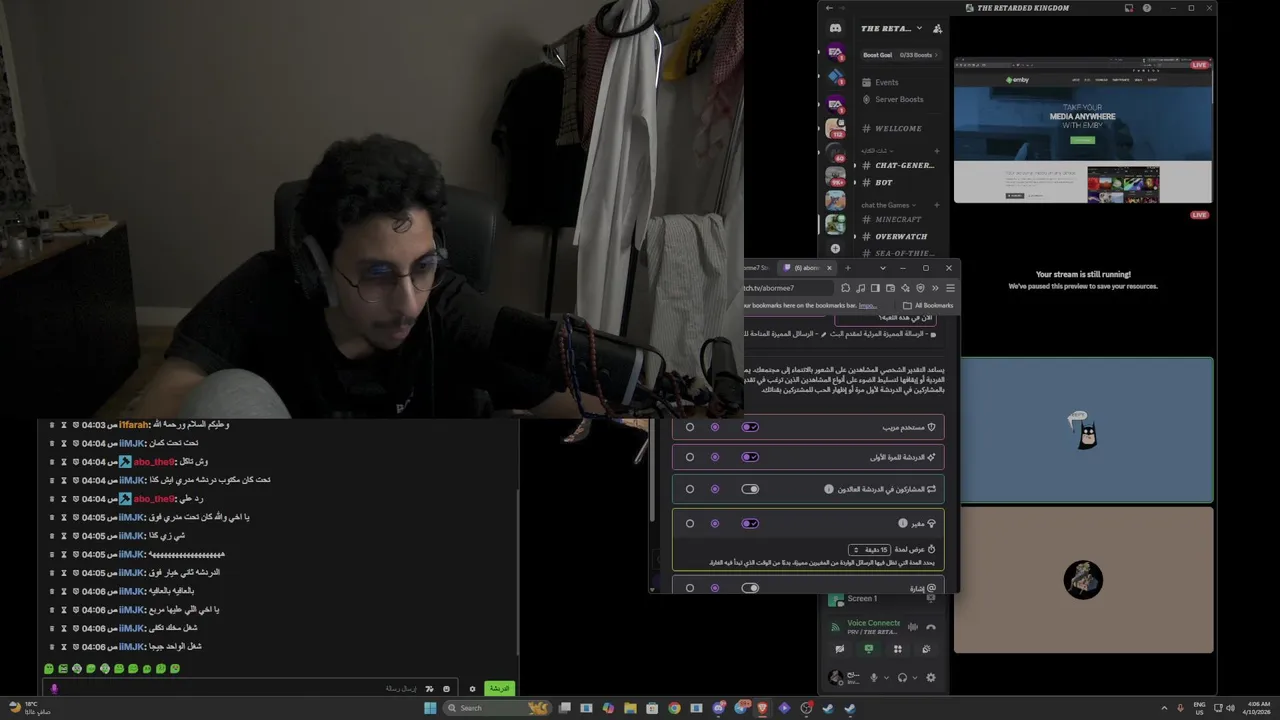Open Discord inbox icon in title bar
The height and width of the screenshot is (720, 1280).
(1129, 8)
